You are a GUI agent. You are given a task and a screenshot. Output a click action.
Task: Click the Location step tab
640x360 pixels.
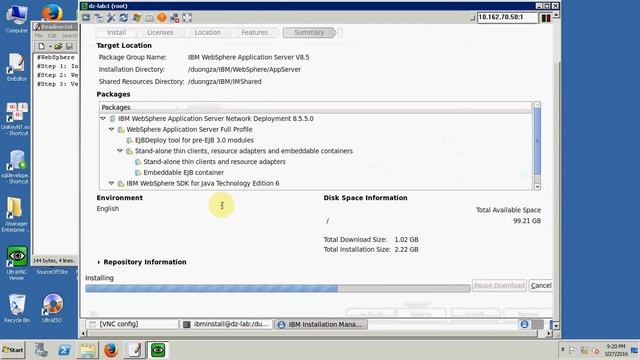pos(207,32)
